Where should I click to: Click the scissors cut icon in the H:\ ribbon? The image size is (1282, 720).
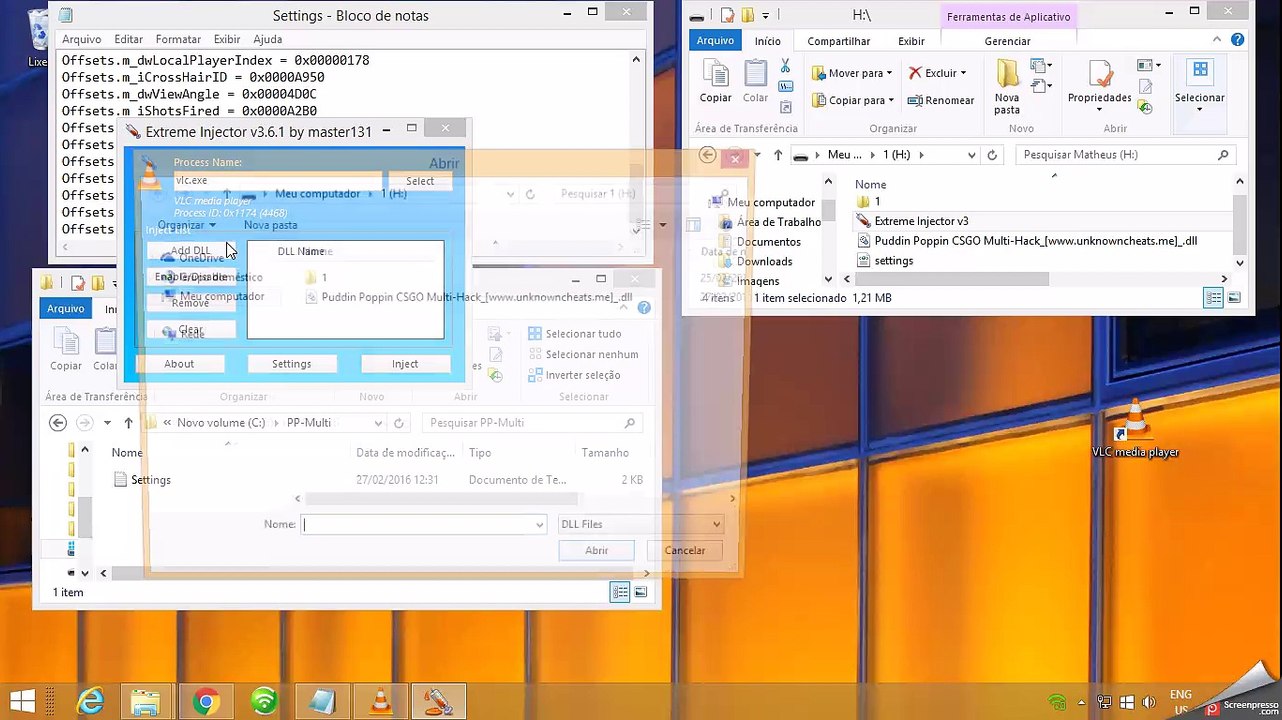pyautogui.click(x=785, y=66)
